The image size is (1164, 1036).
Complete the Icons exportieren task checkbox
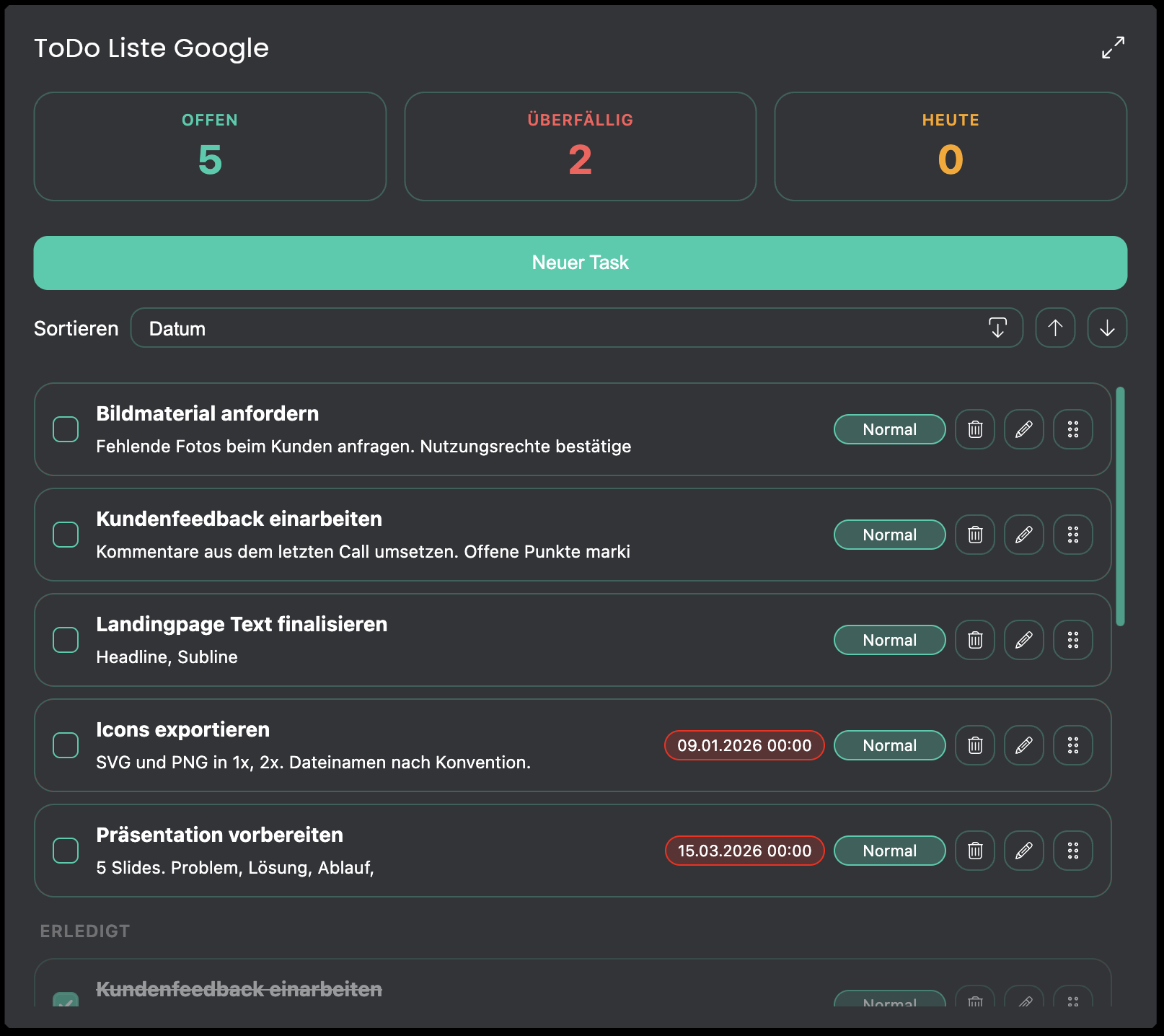pos(66,745)
